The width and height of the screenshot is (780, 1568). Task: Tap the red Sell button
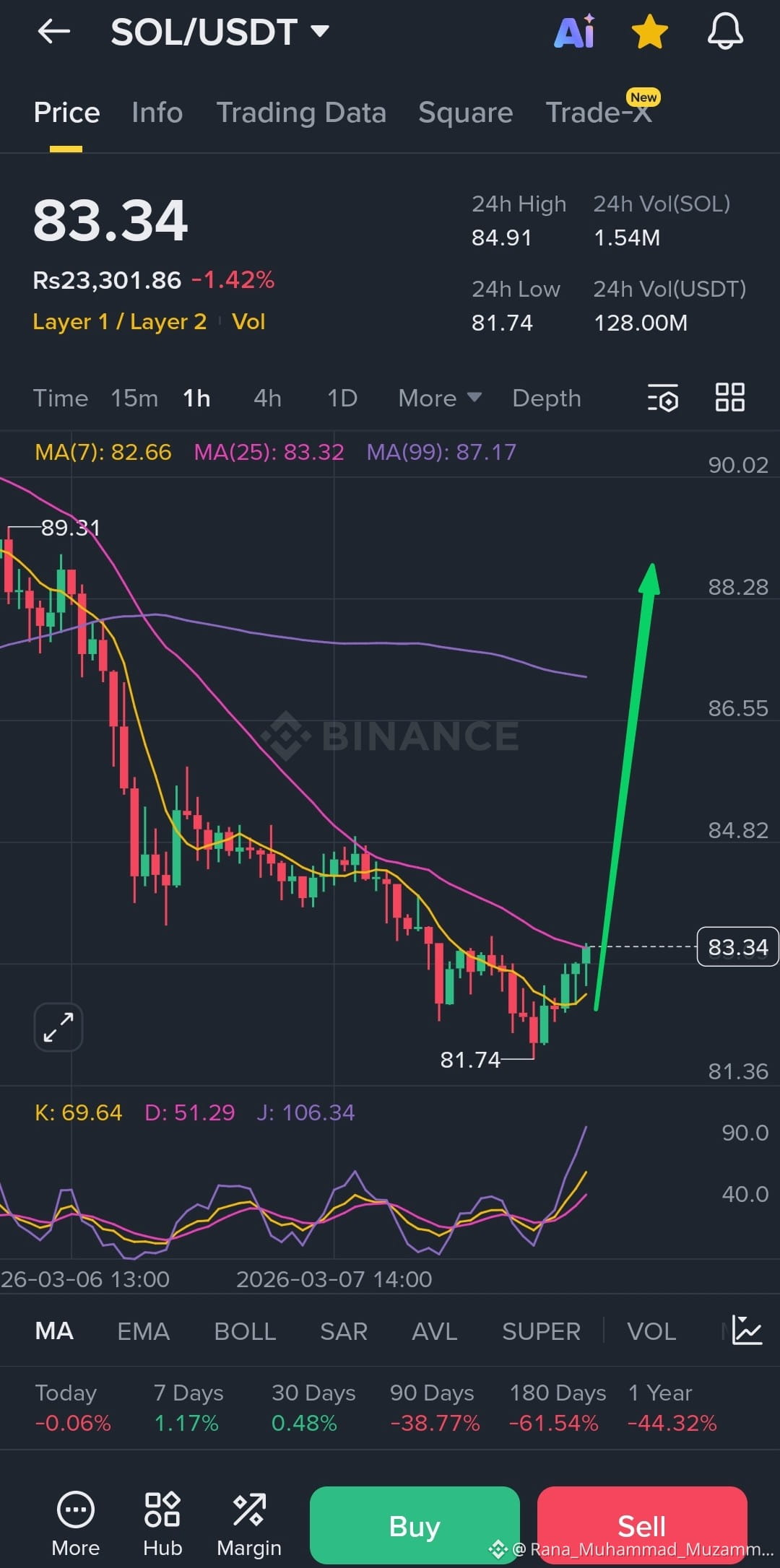[642, 1525]
